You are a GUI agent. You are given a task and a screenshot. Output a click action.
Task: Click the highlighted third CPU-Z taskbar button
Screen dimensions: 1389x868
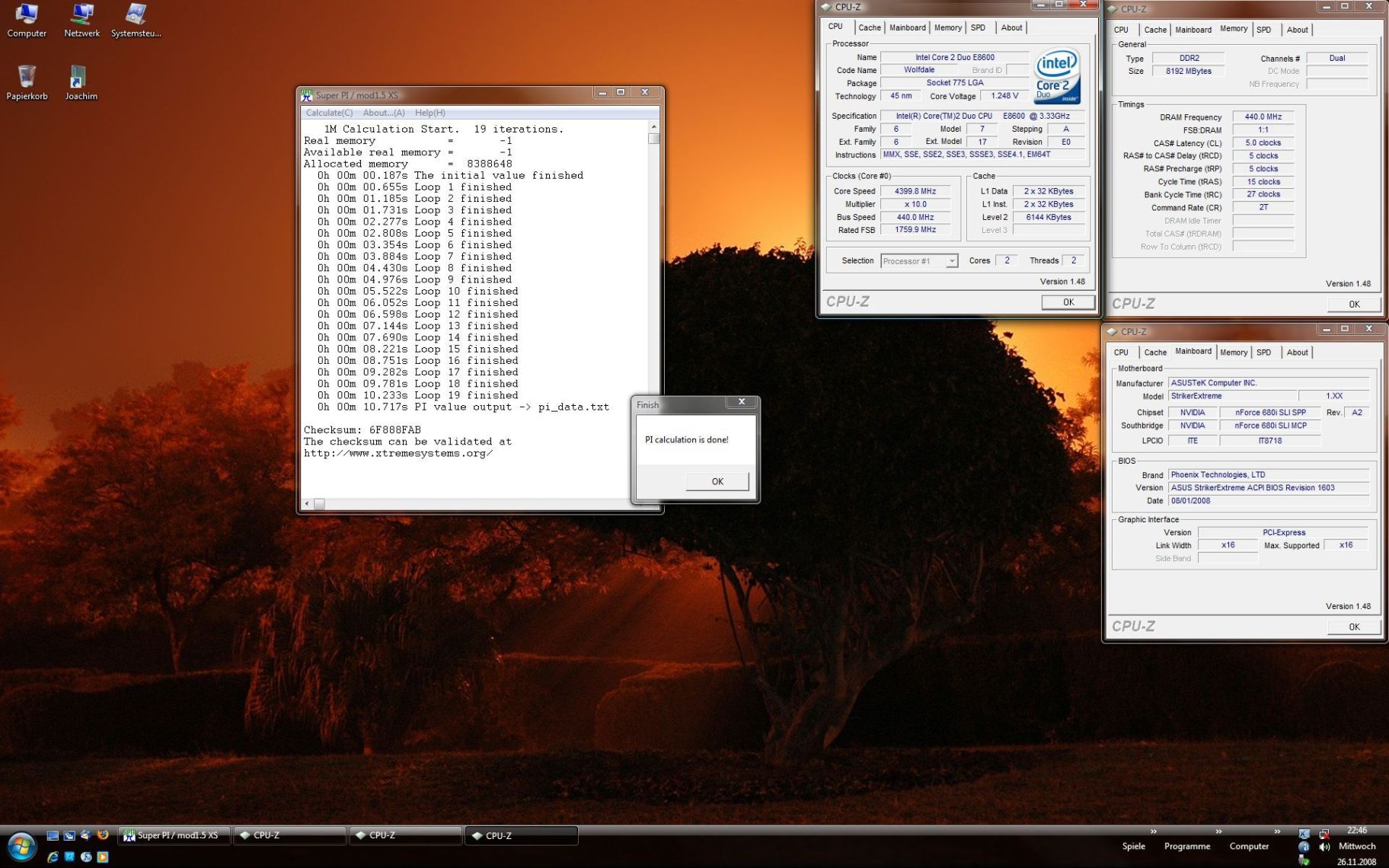[521, 835]
